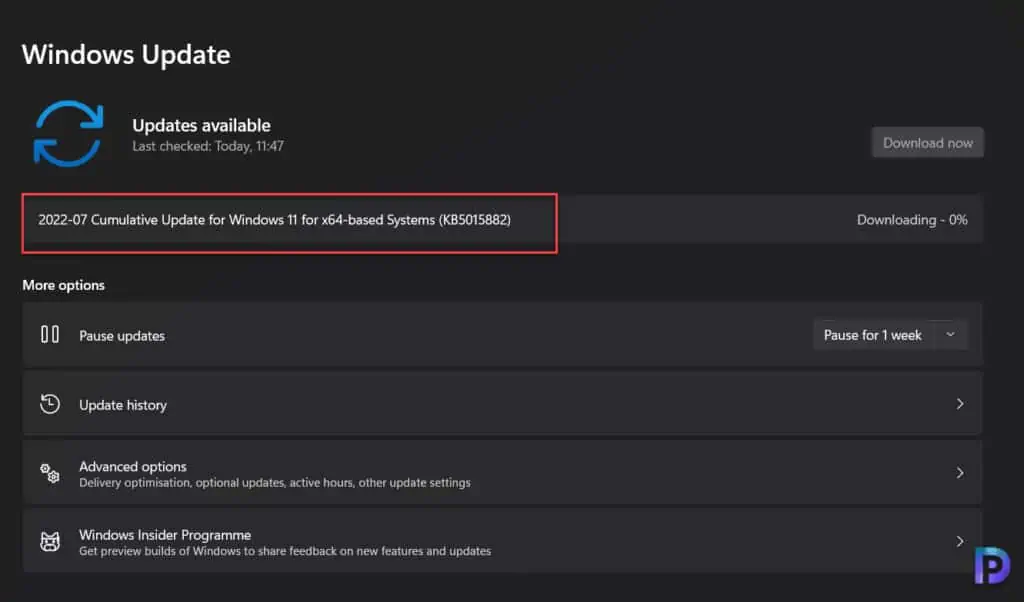This screenshot has width=1024, height=602.
Task: Click the More options section heading
Action: (63, 285)
